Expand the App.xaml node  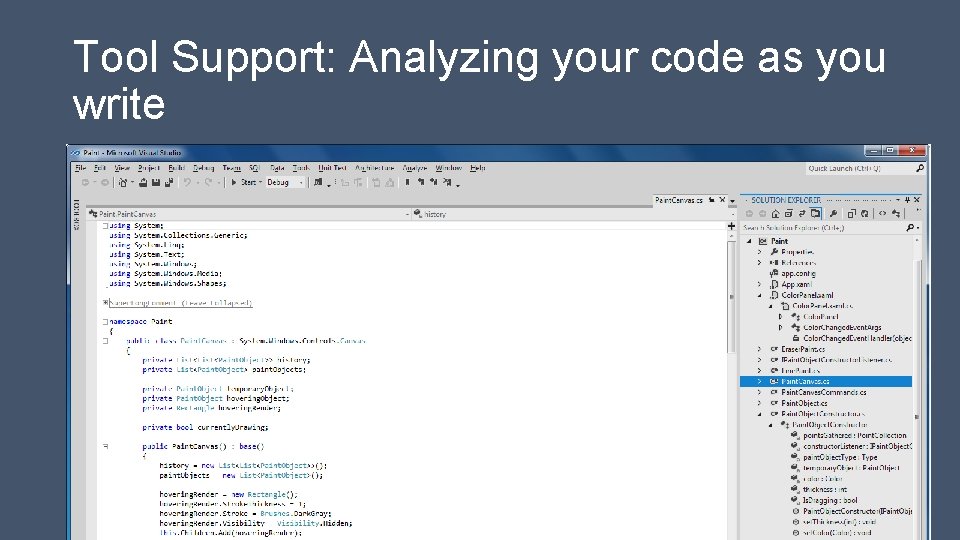coord(760,285)
